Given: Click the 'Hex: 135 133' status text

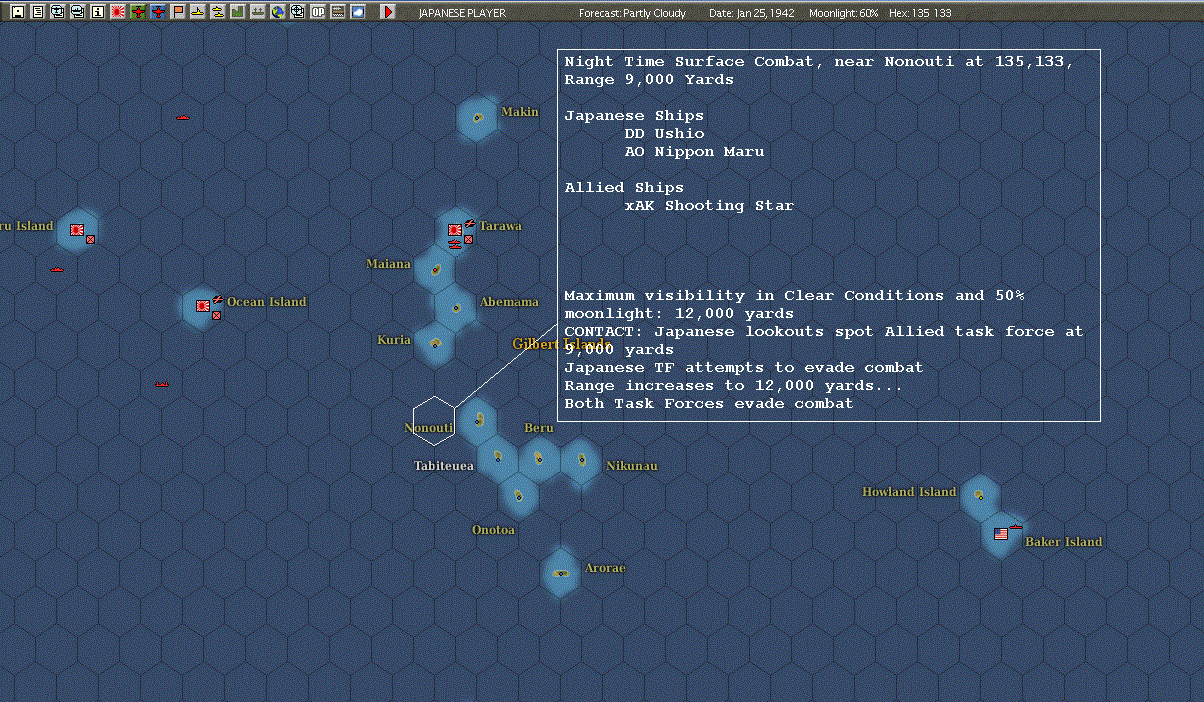Looking at the screenshot, I should pyautogui.click(x=920, y=13).
